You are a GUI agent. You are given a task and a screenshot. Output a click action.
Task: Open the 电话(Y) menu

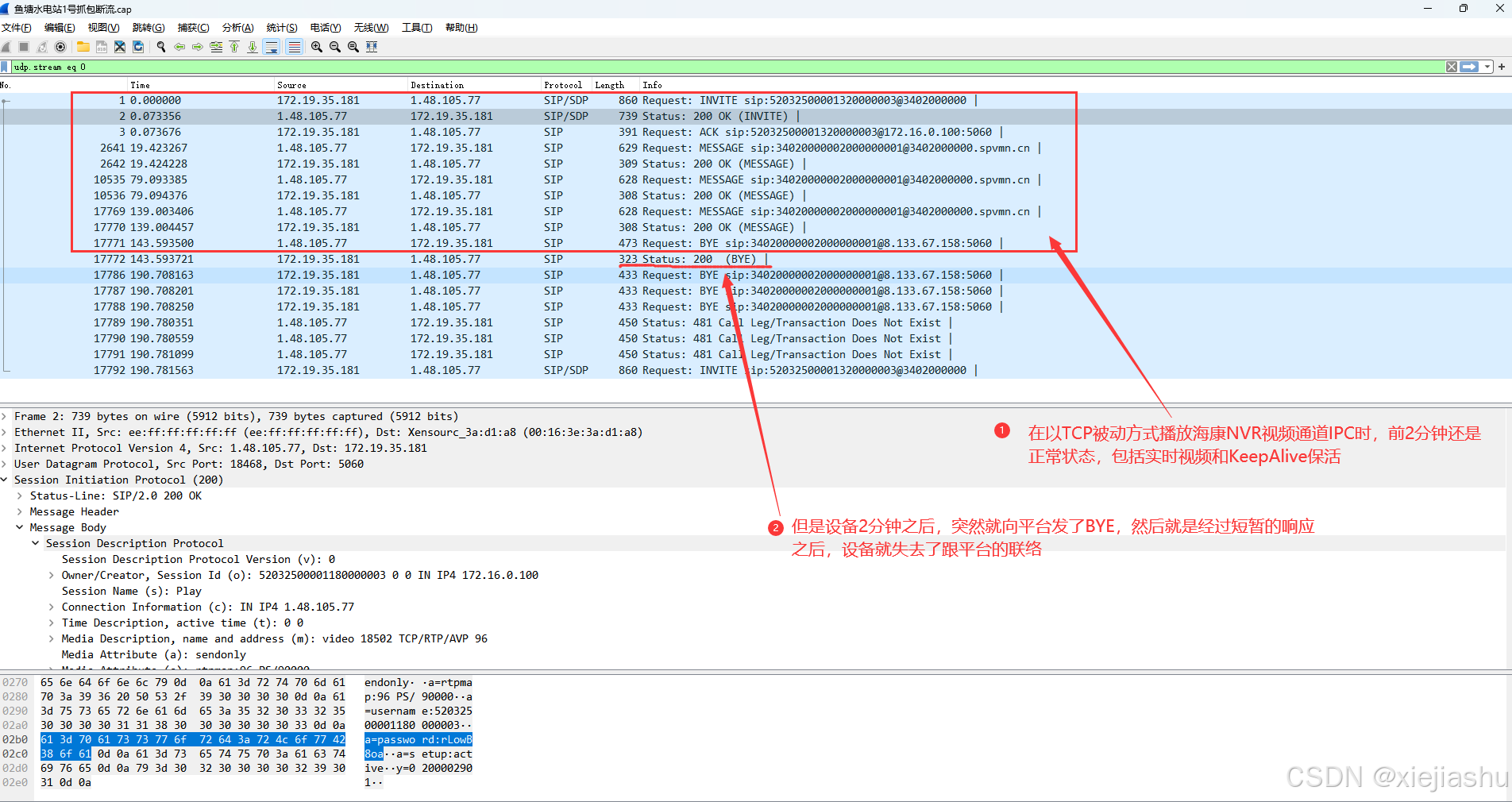tap(326, 28)
